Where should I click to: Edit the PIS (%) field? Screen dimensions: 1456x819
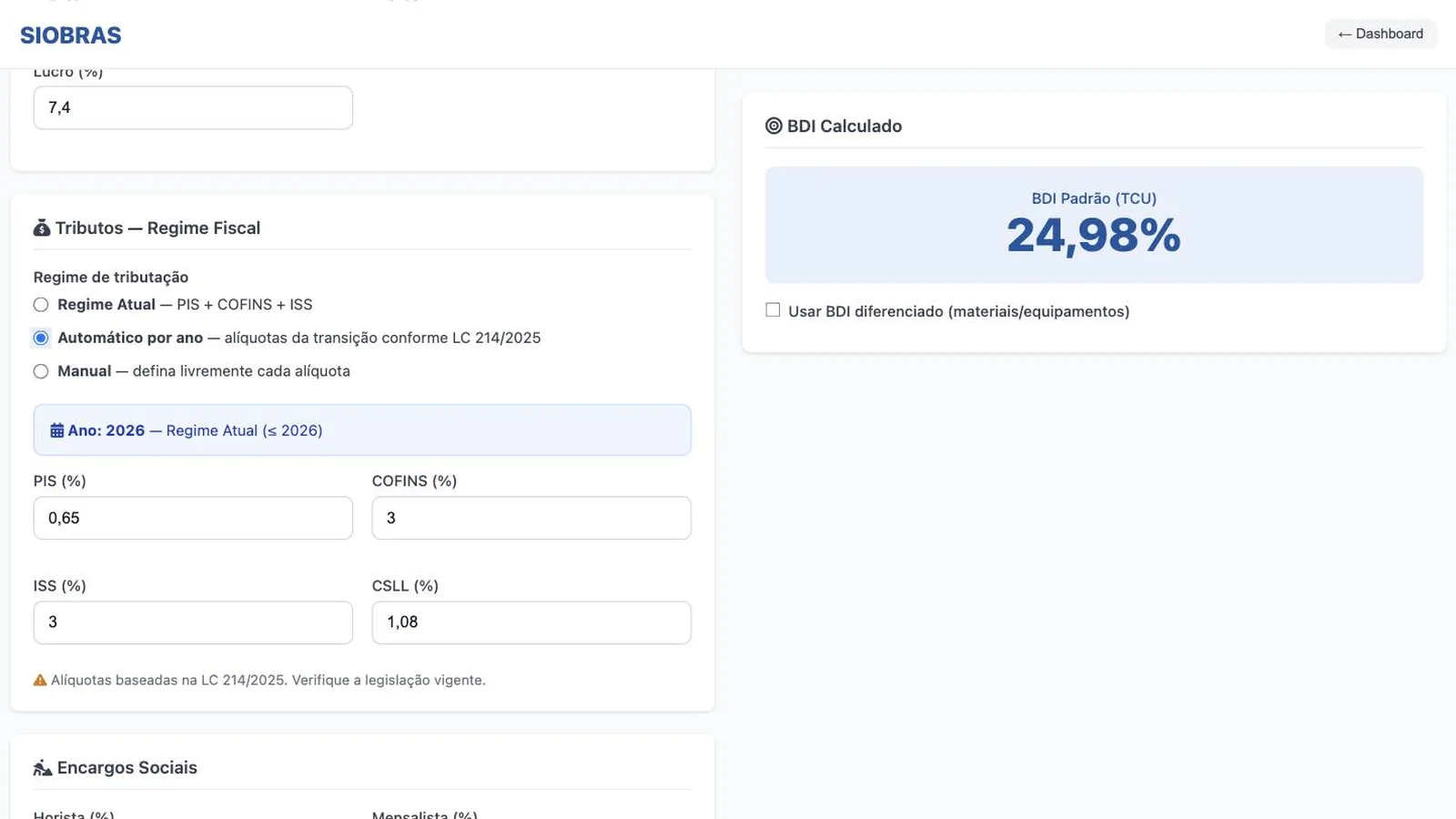coord(193,518)
